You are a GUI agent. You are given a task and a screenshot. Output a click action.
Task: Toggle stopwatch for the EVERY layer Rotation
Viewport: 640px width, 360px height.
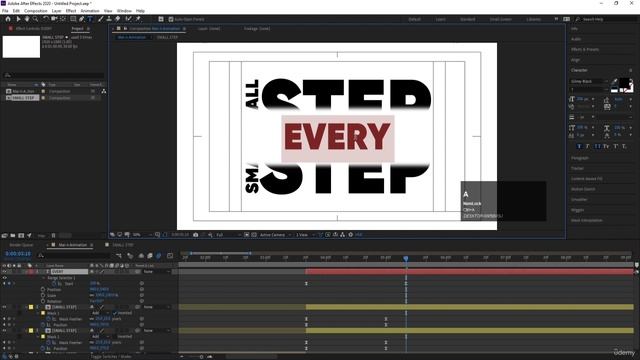click(43, 301)
